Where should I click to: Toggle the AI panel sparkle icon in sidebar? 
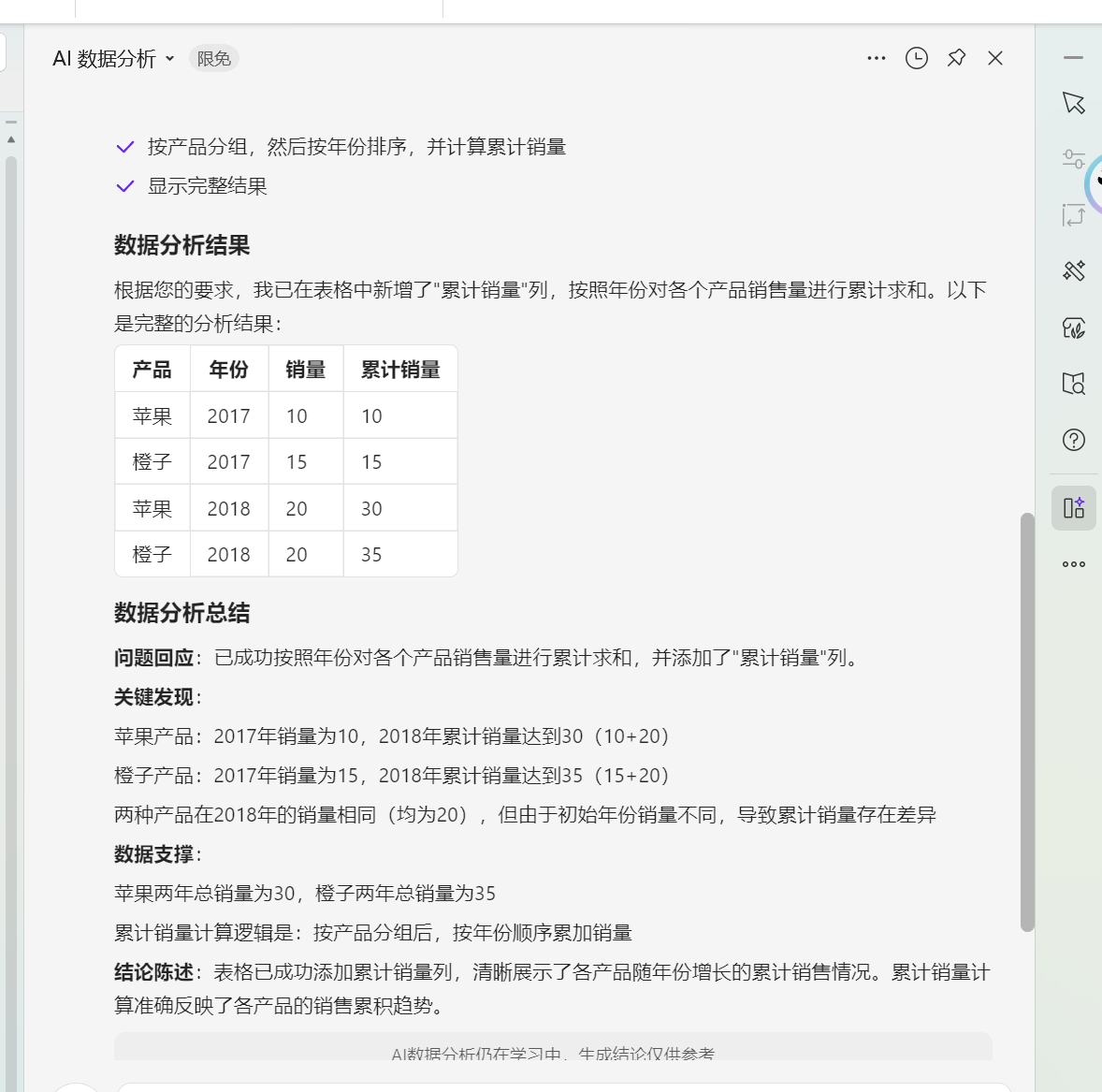(x=1074, y=508)
